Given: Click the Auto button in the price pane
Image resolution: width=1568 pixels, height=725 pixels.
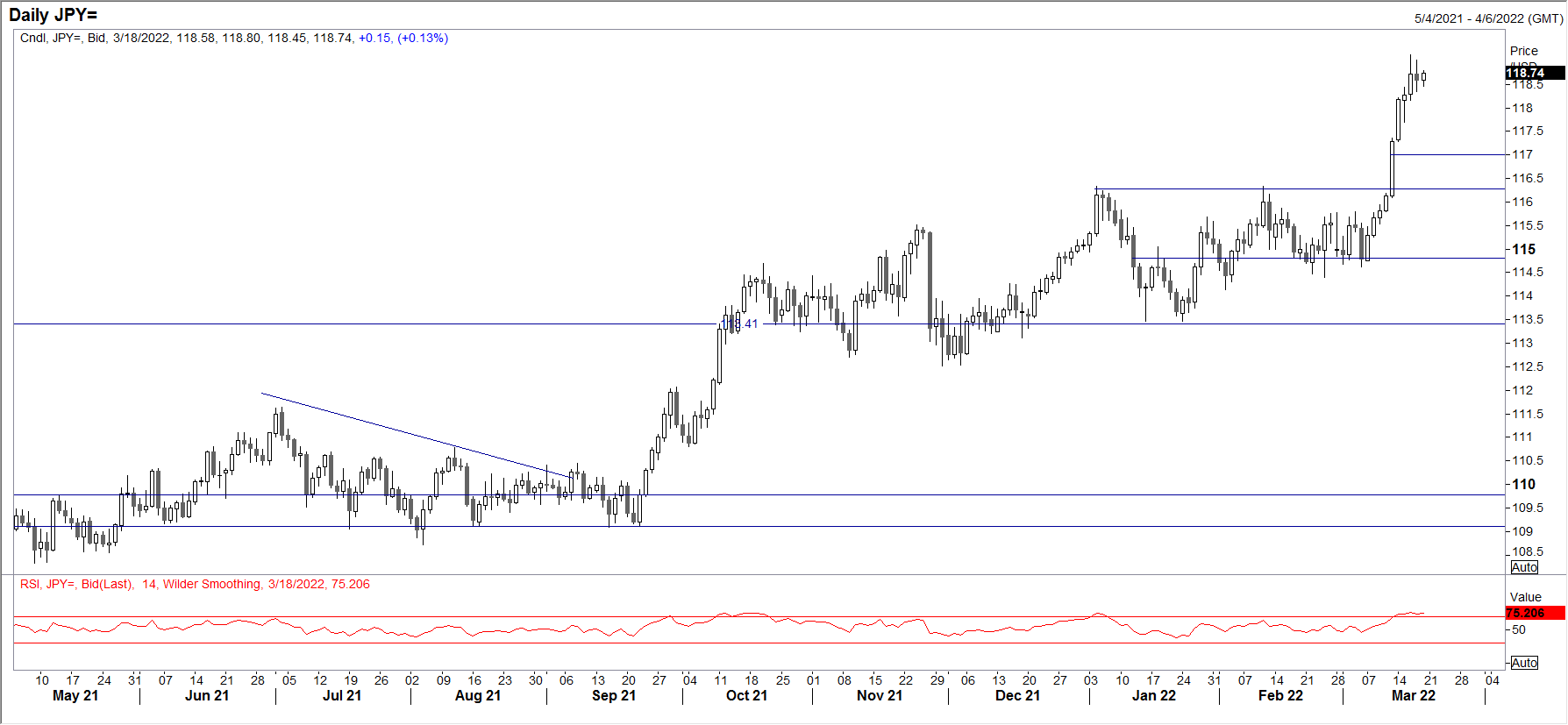Looking at the screenshot, I should [x=1524, y=567].
